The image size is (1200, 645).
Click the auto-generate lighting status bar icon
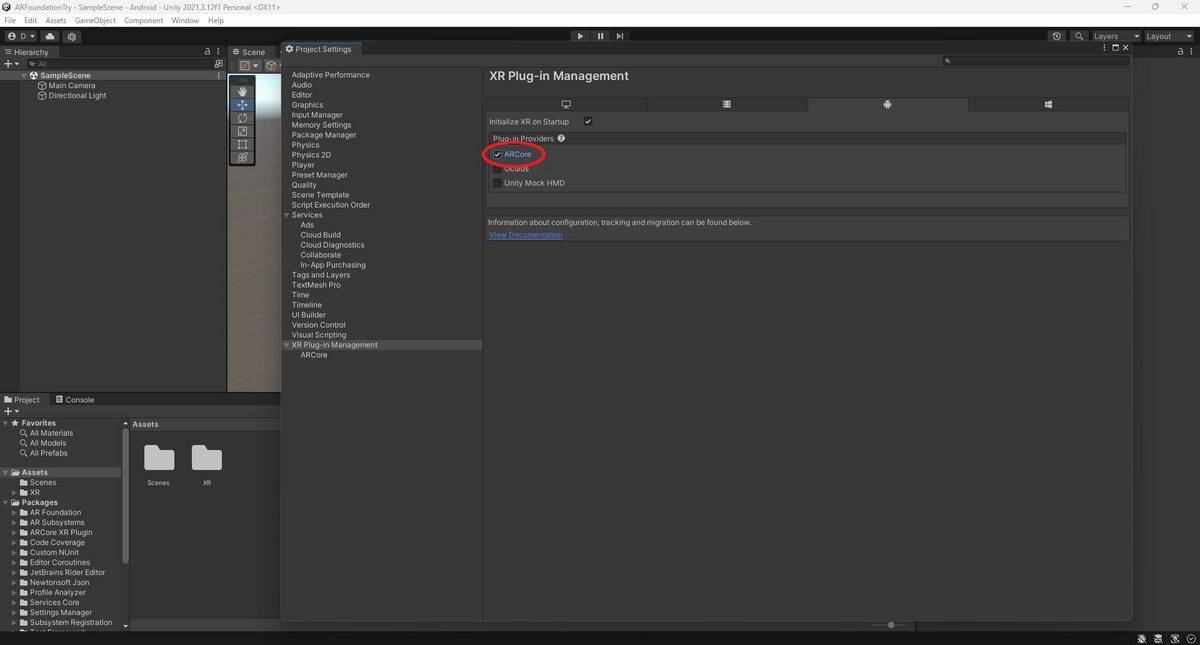(1175, 638)
